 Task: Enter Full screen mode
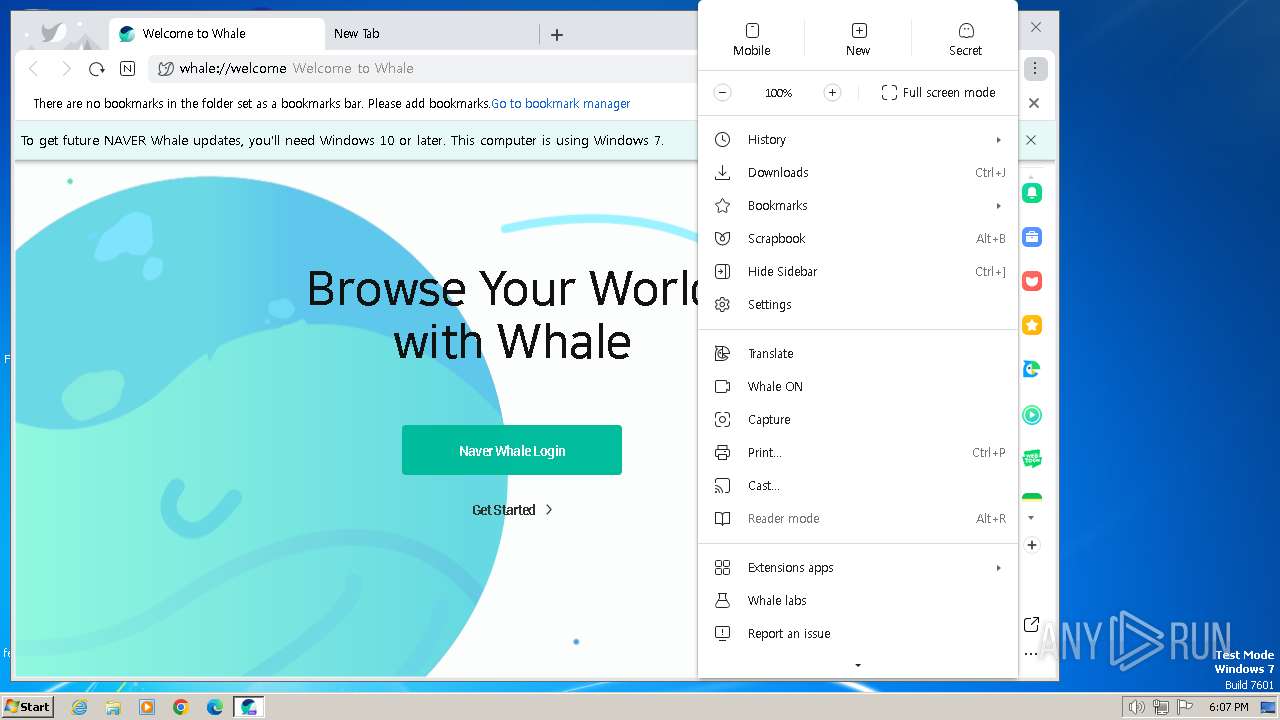[x=938, y=92]
